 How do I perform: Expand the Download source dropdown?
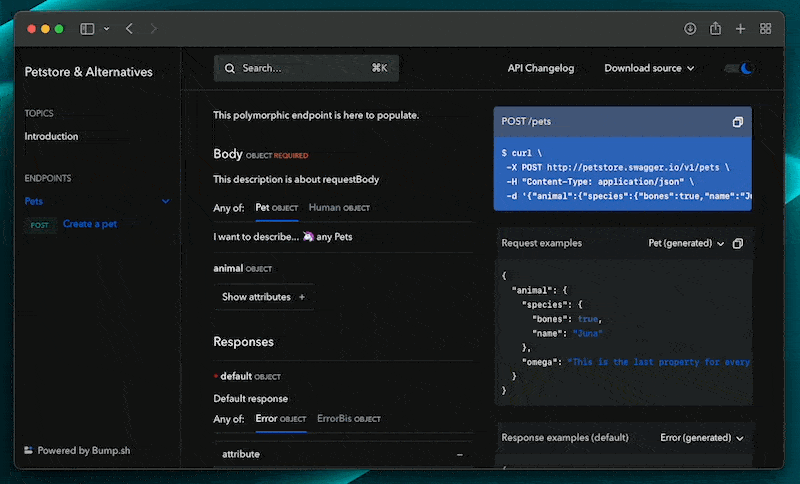(649, 68)
